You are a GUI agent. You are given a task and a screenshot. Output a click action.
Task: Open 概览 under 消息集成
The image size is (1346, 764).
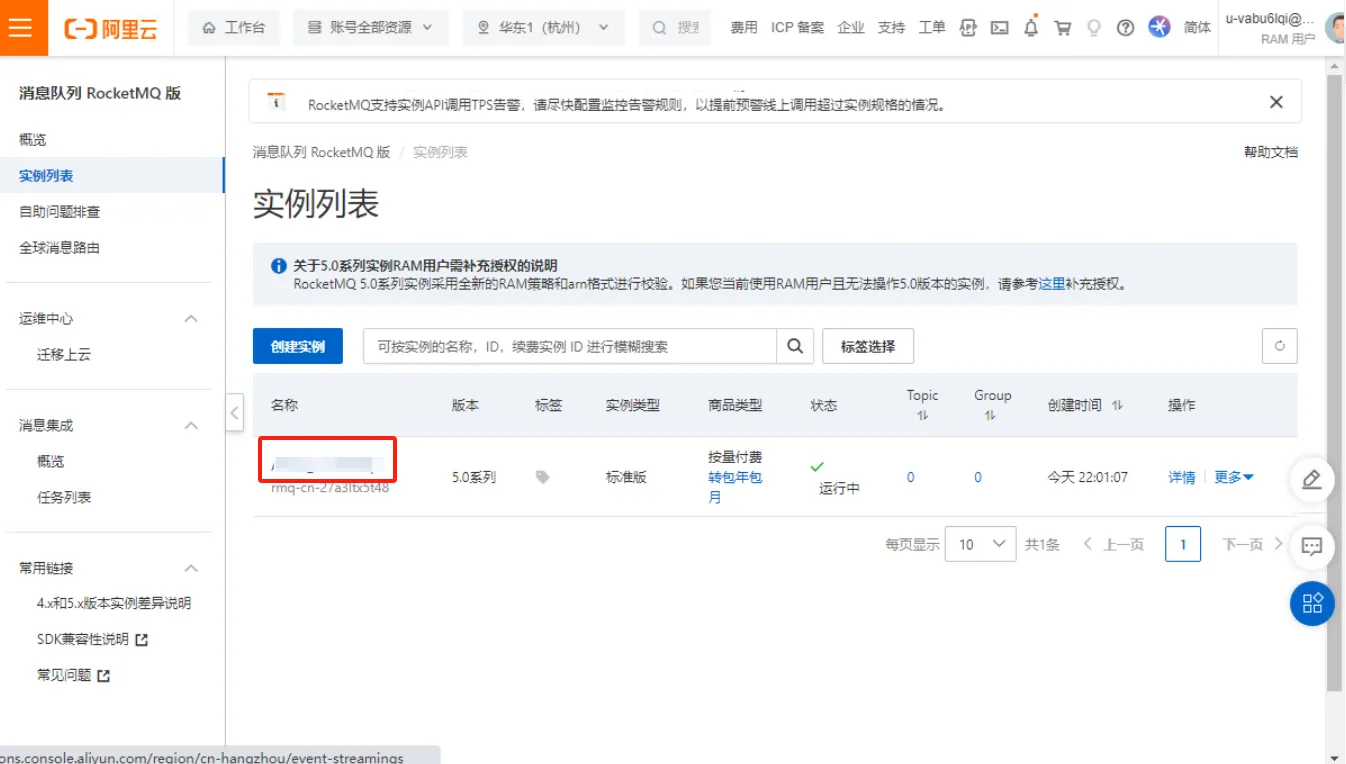[51, 462]
